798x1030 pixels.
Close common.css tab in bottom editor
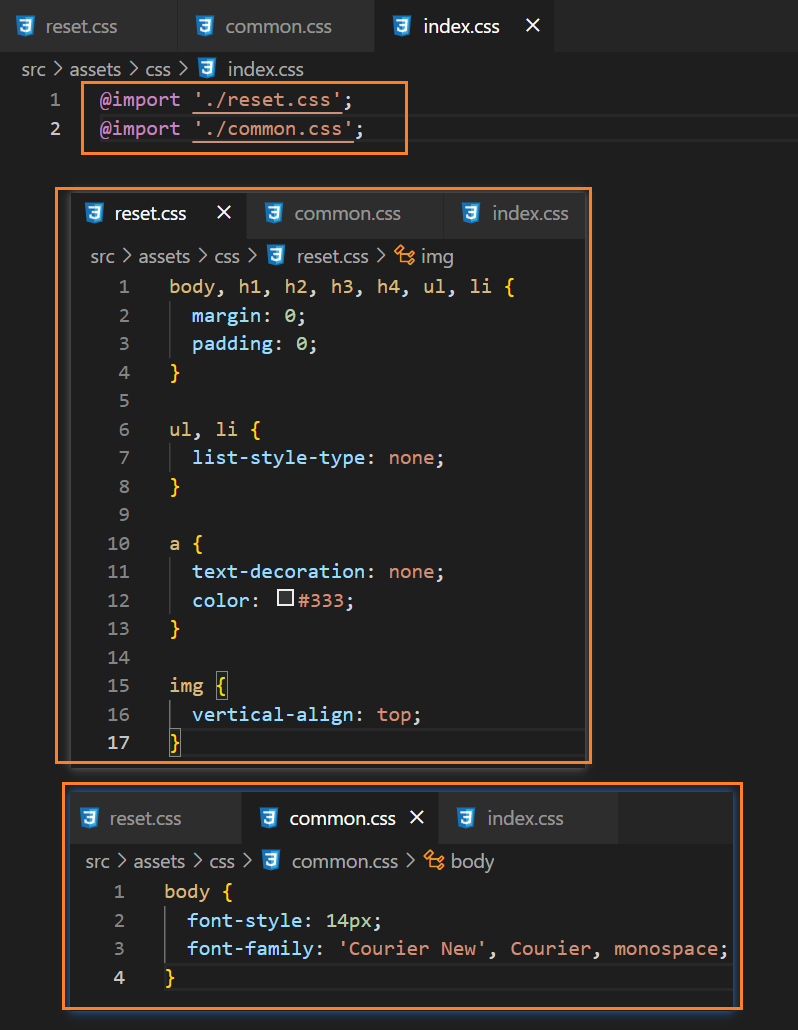(x=416, y=818)
